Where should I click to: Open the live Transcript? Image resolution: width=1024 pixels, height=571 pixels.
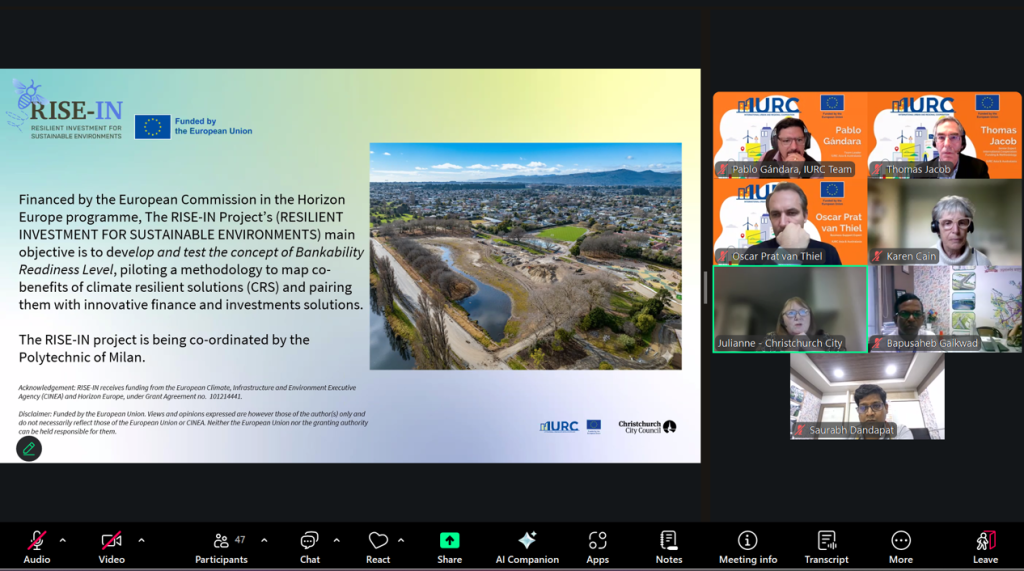[x=826, y=545]
